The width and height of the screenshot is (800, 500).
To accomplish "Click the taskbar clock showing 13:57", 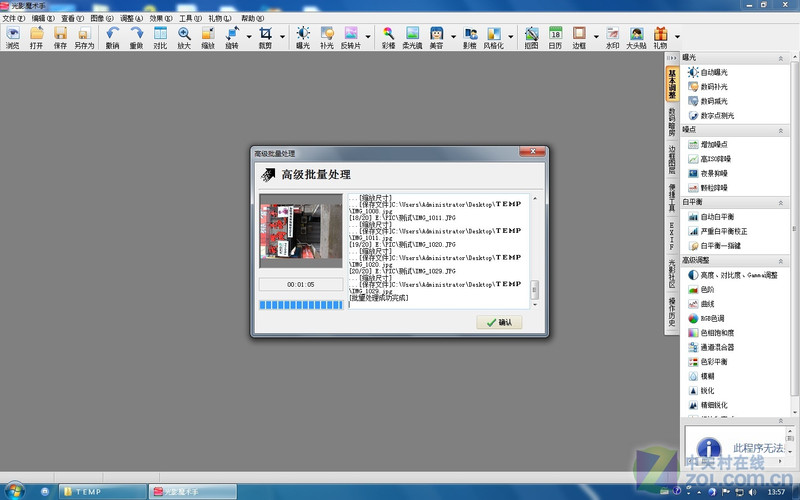I will [776, 492].
